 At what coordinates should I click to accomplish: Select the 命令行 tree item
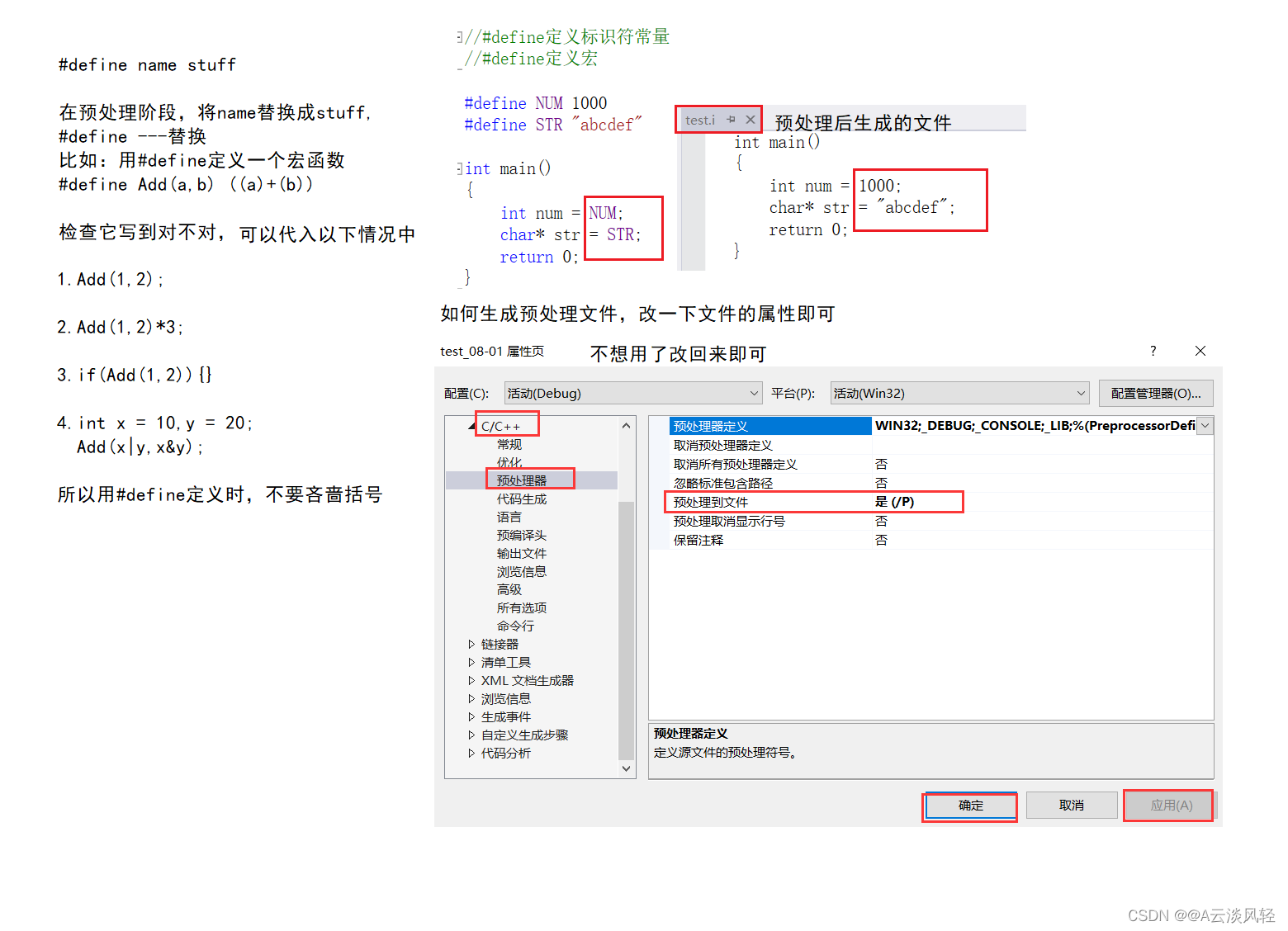click(x=516, y=626)
